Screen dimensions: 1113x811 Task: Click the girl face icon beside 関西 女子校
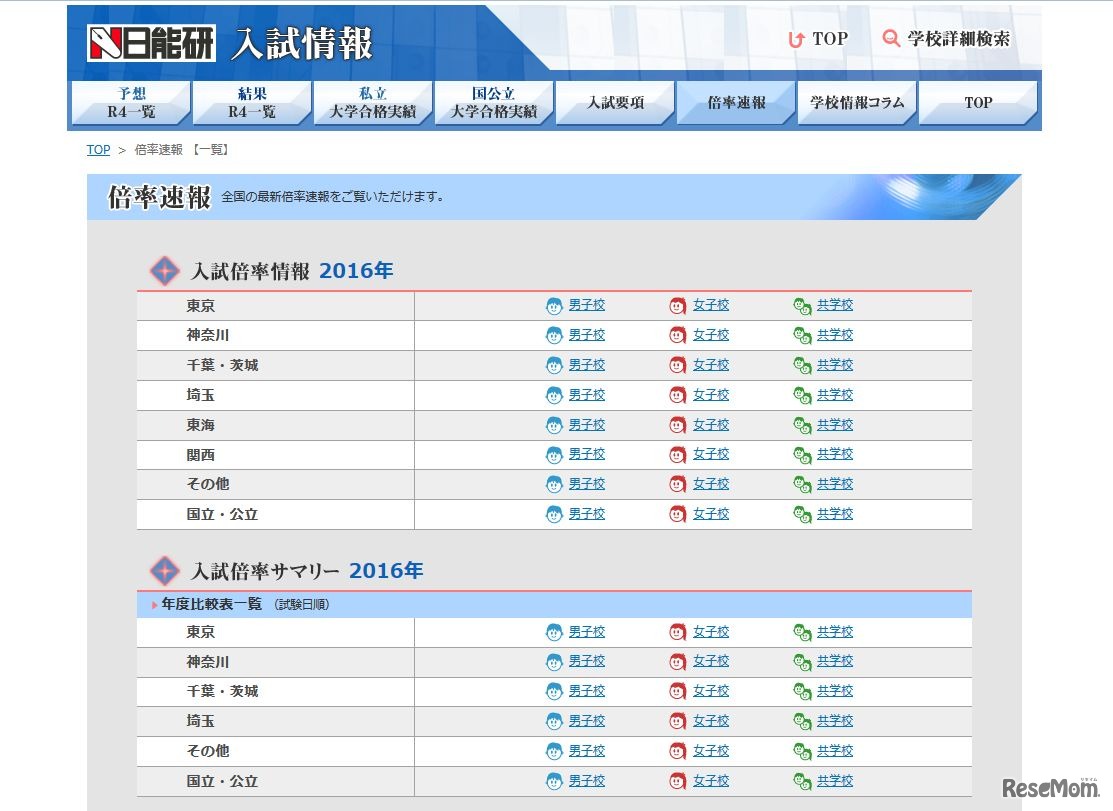click(x=677, y=454)
